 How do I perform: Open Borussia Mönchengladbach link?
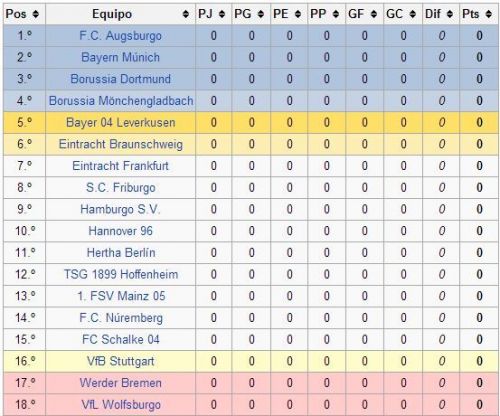point(121,101)
